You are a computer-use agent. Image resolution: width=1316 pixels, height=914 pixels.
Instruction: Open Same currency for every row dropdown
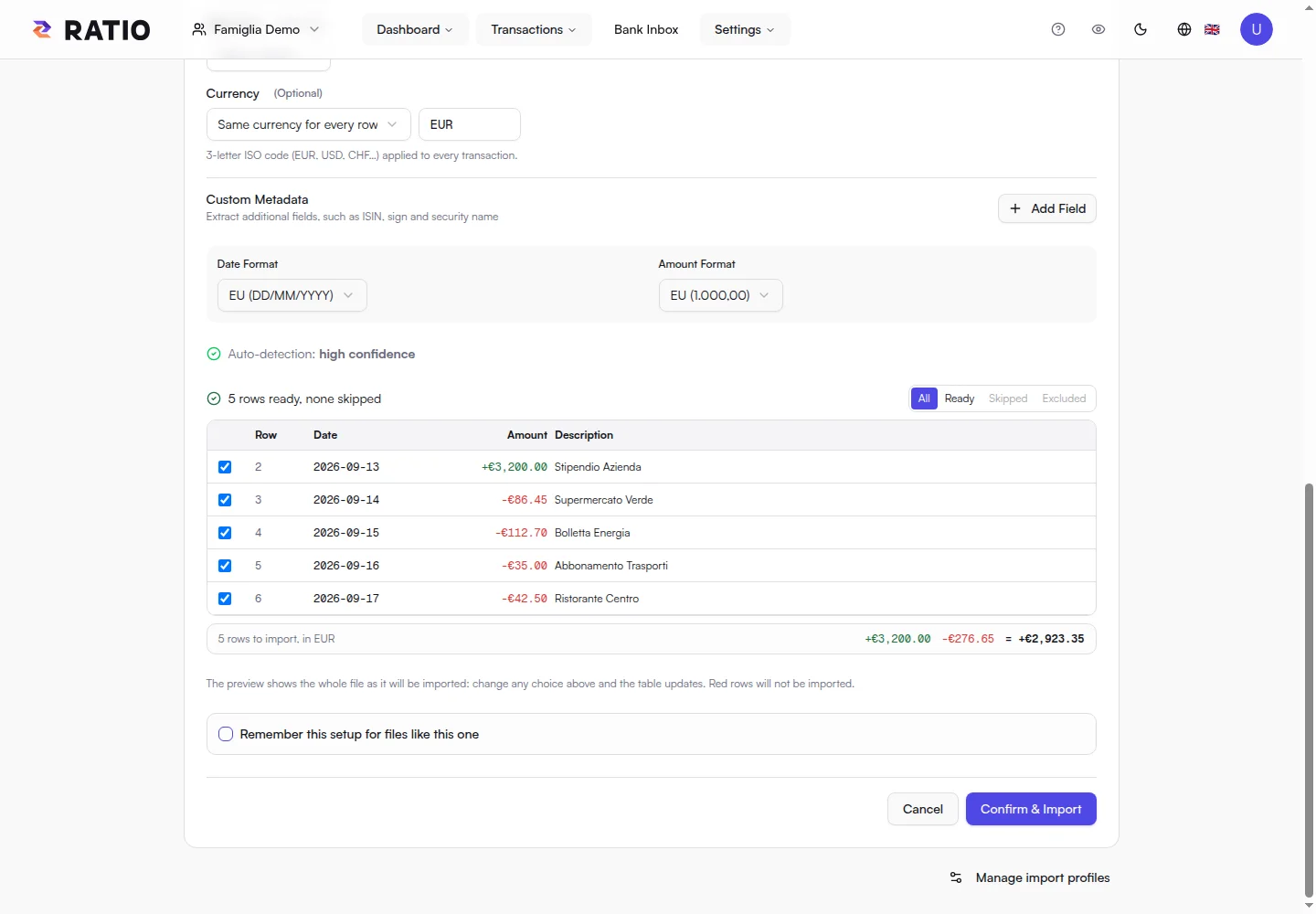point(308,124)
